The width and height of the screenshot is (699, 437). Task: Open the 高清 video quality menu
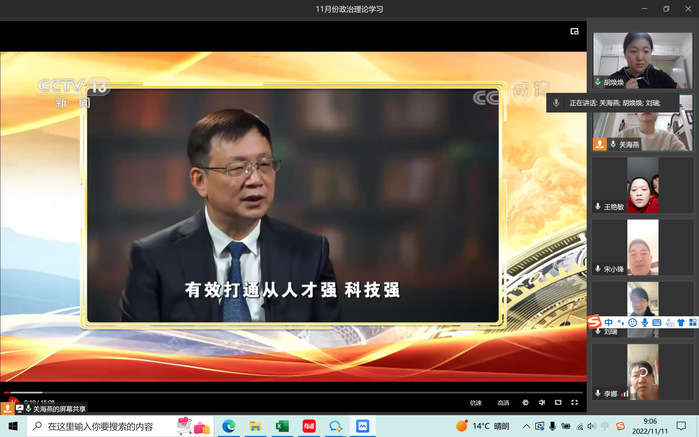(x=503, y=402)
